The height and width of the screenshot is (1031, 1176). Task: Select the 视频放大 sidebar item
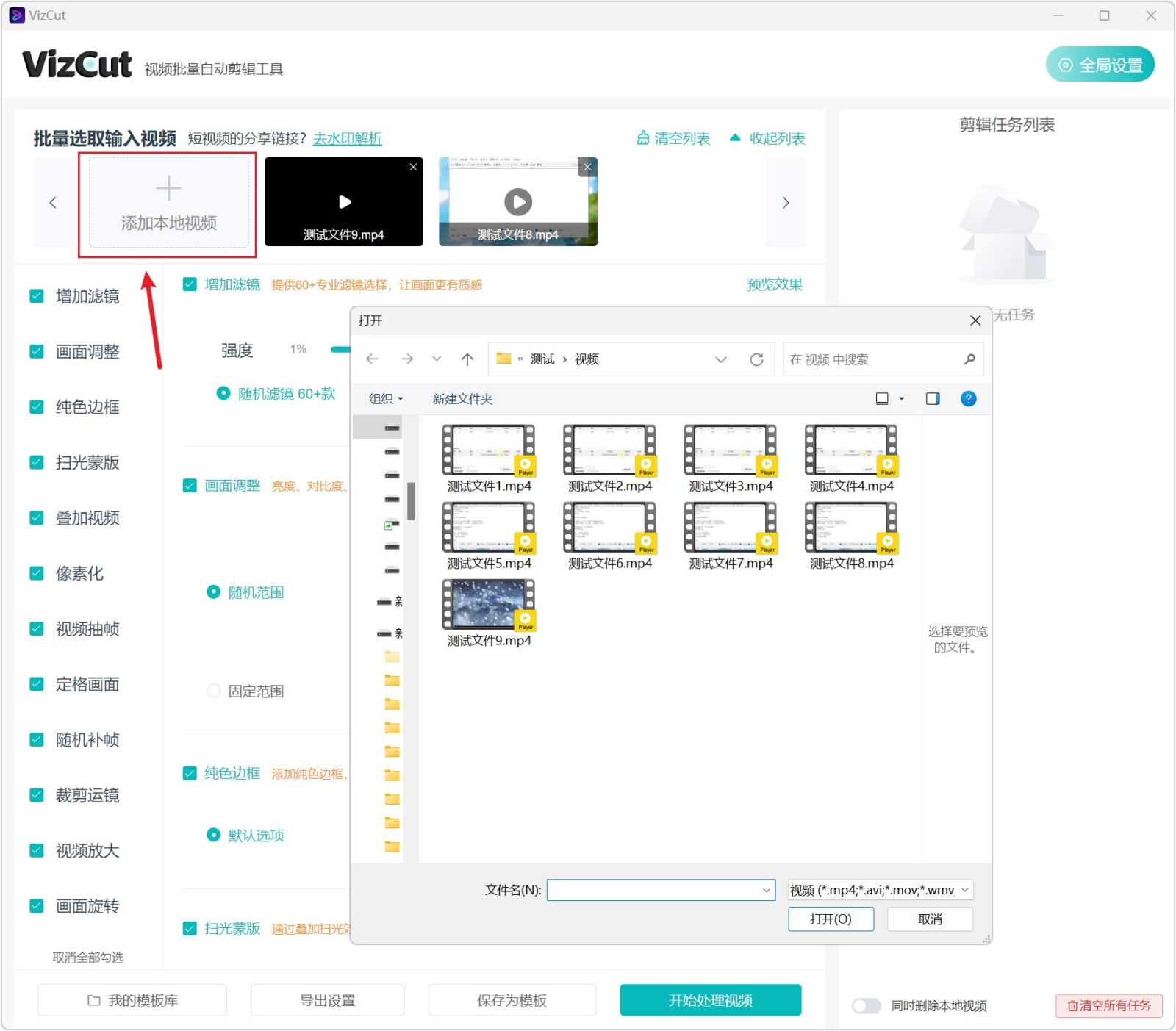(87, 850)
